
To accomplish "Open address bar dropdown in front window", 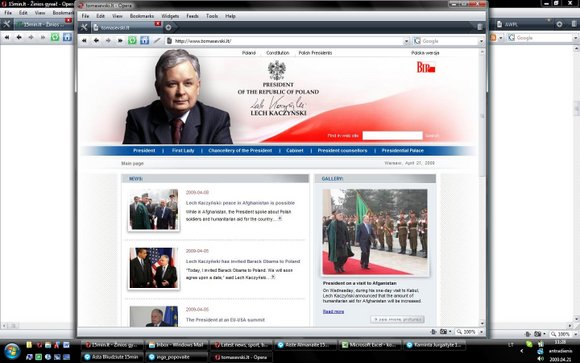I will point(406,41).
